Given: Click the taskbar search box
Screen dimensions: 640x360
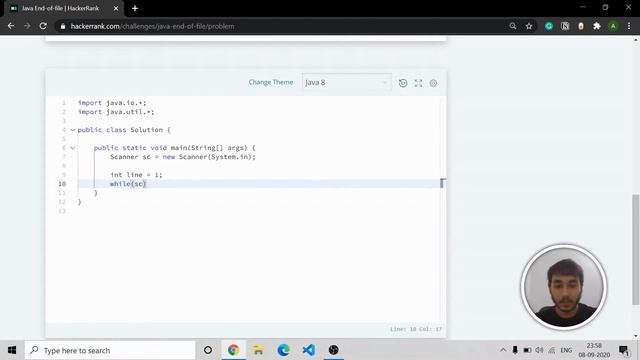Looking at the screenshot, I should [x=110, y=350].
